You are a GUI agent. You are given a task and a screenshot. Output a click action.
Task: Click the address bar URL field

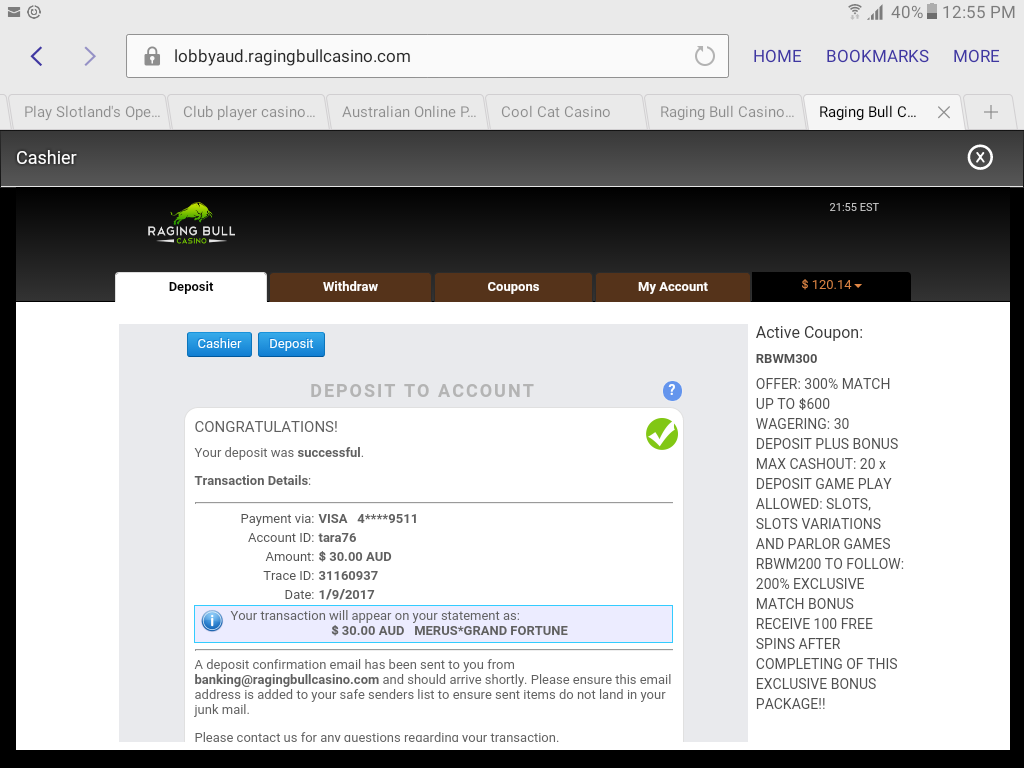point(427,56)
